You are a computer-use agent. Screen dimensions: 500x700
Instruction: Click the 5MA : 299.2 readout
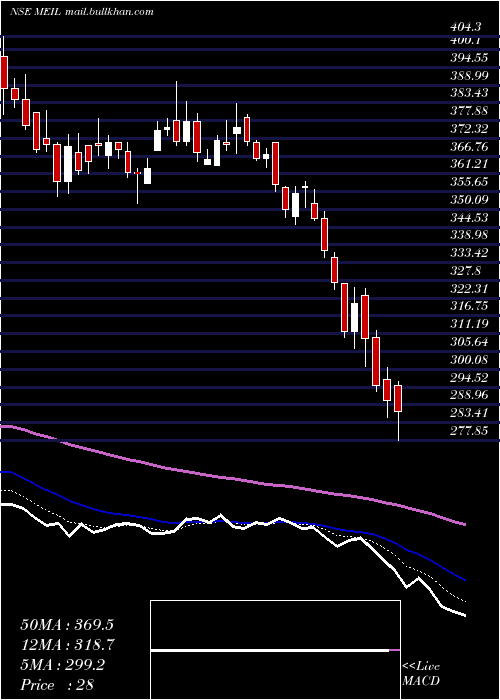pos(62,665)
